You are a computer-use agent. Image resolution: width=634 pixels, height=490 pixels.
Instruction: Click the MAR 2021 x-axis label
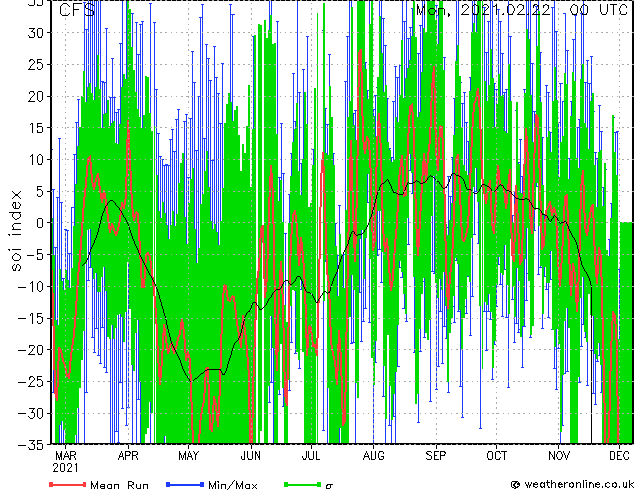click(66, 462)
